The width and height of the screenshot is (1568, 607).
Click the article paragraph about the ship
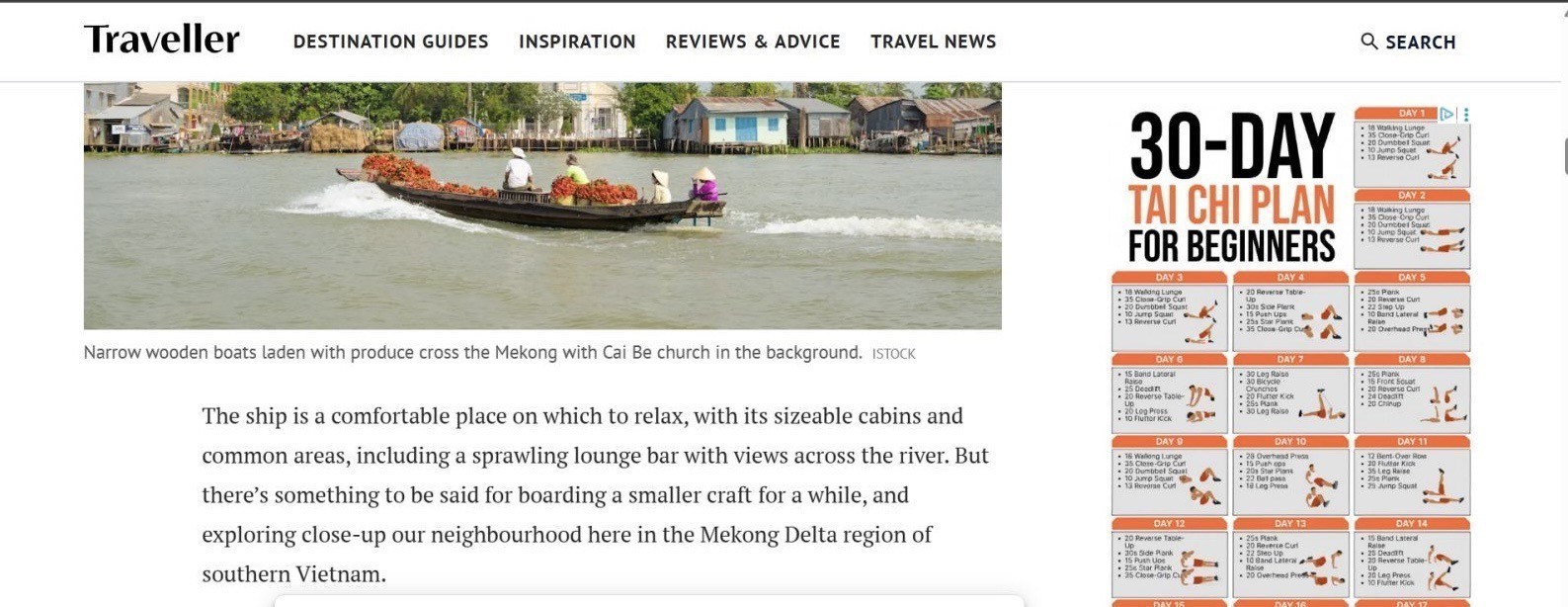pyautogui.click(x=596, y=494)
